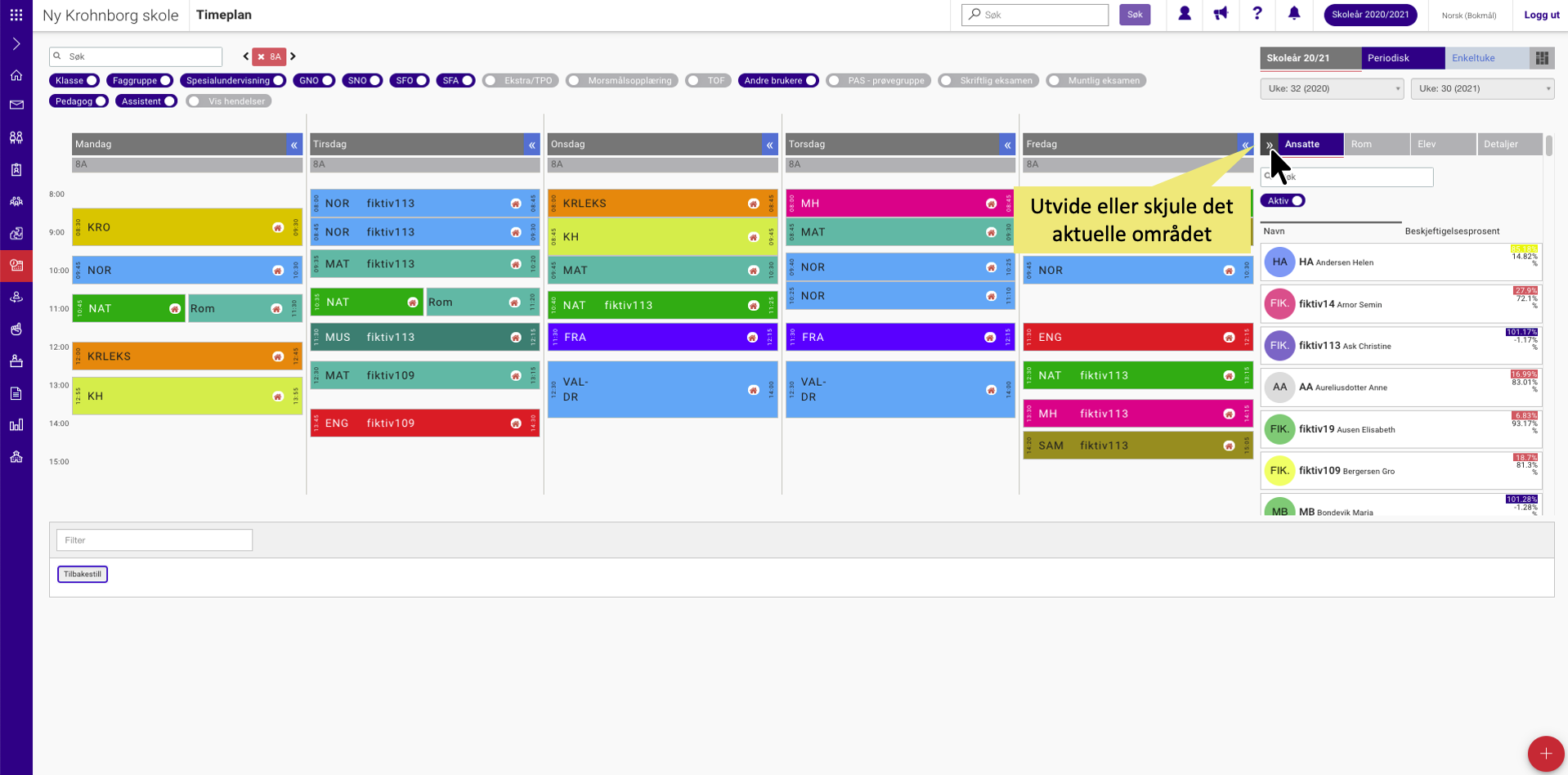This screenshot has width=1568, height=775.
Task: Click home icon on Thursday MH lesson
Action: tap(991, 204)
